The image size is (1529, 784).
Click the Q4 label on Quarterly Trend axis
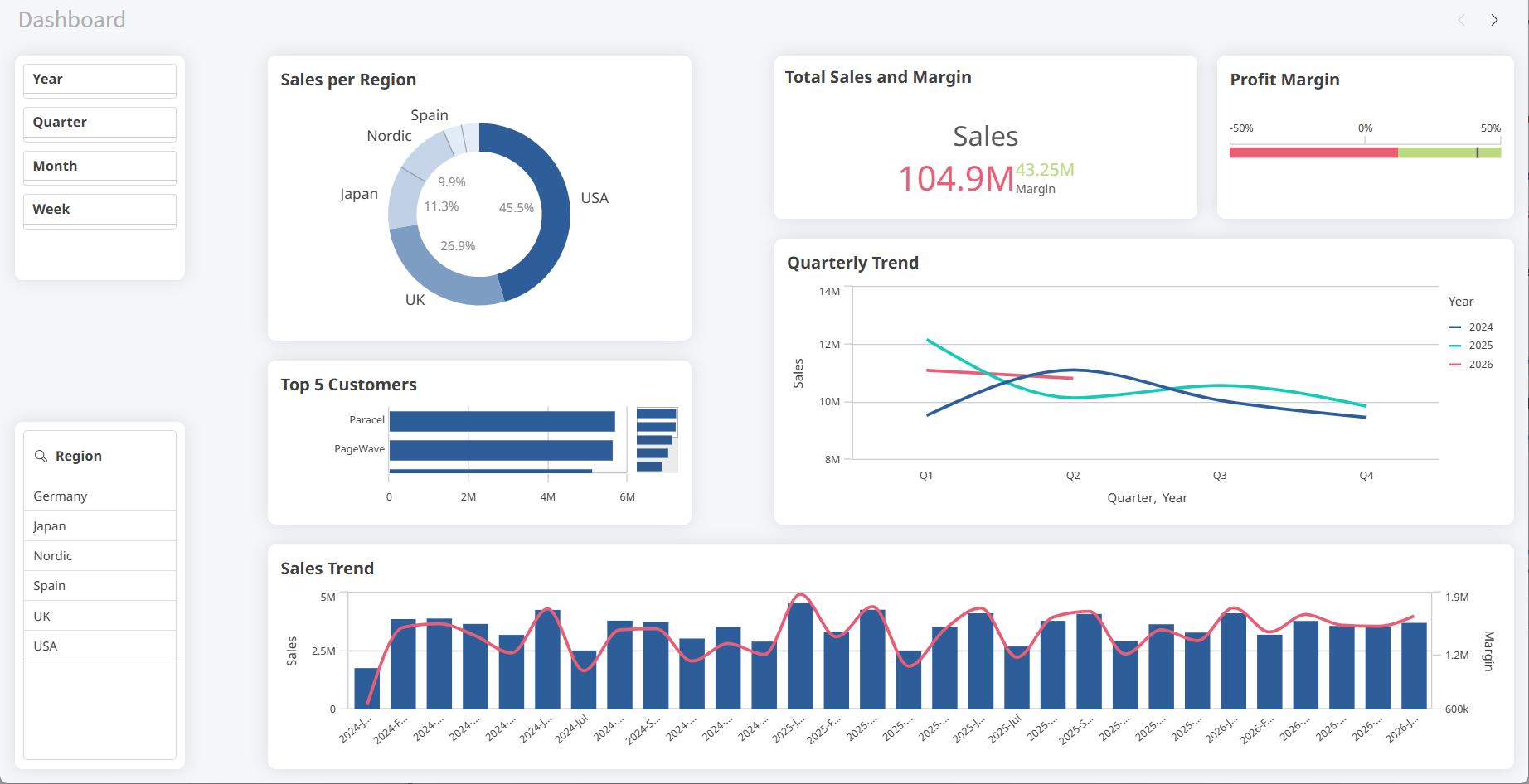coord(1366,476)
